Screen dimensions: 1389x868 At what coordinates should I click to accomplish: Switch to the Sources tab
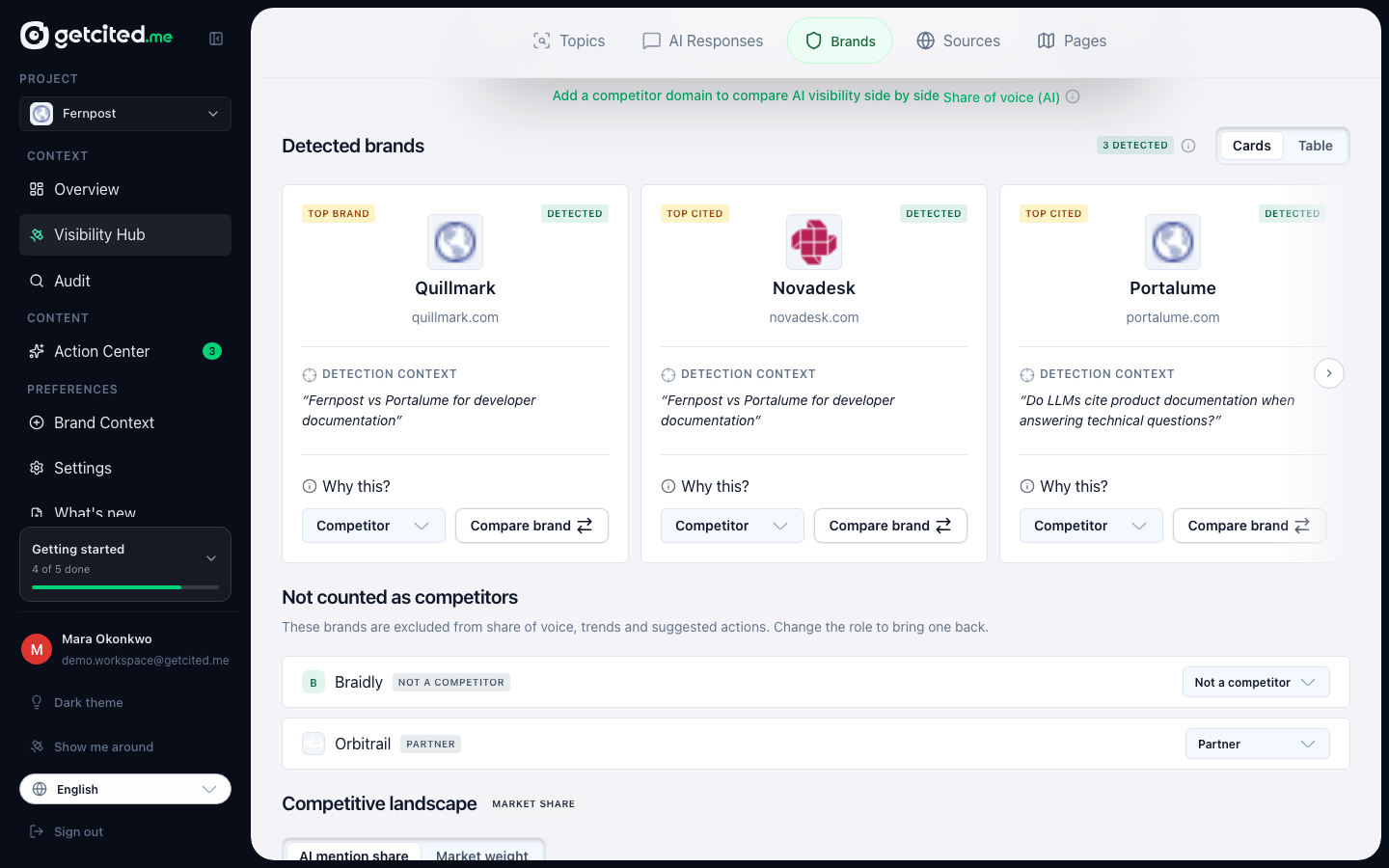[958, 41]
